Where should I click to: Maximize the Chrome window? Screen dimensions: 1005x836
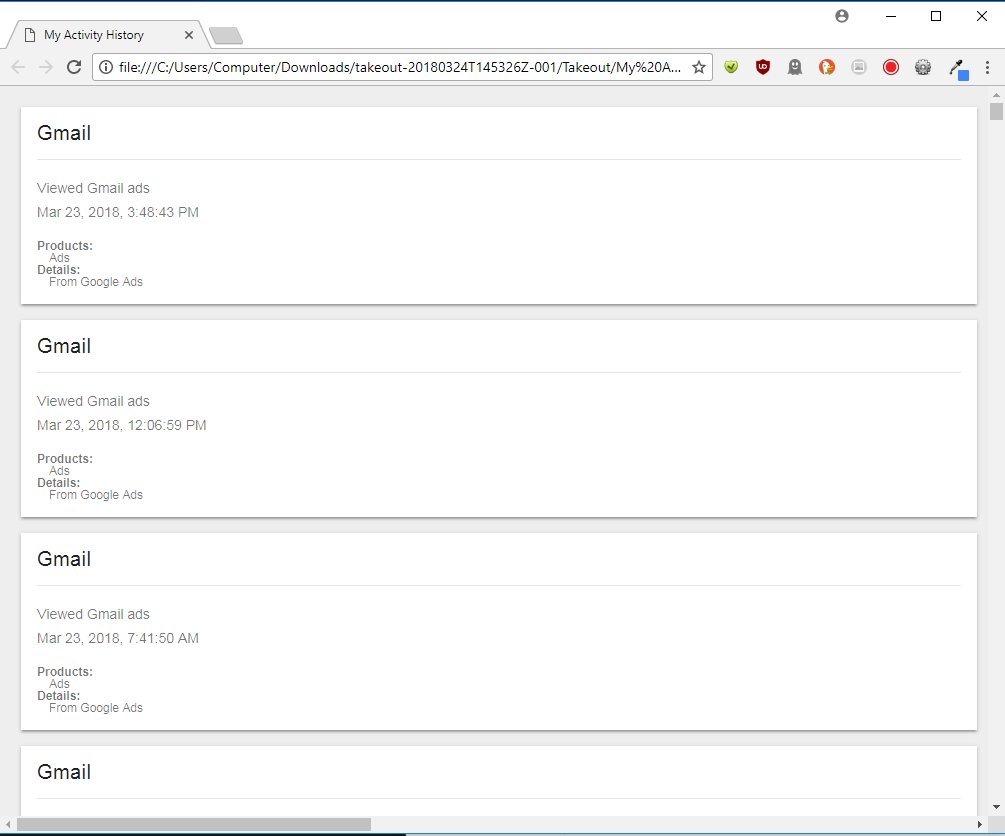pyautogui.click(x=936, y=16)
